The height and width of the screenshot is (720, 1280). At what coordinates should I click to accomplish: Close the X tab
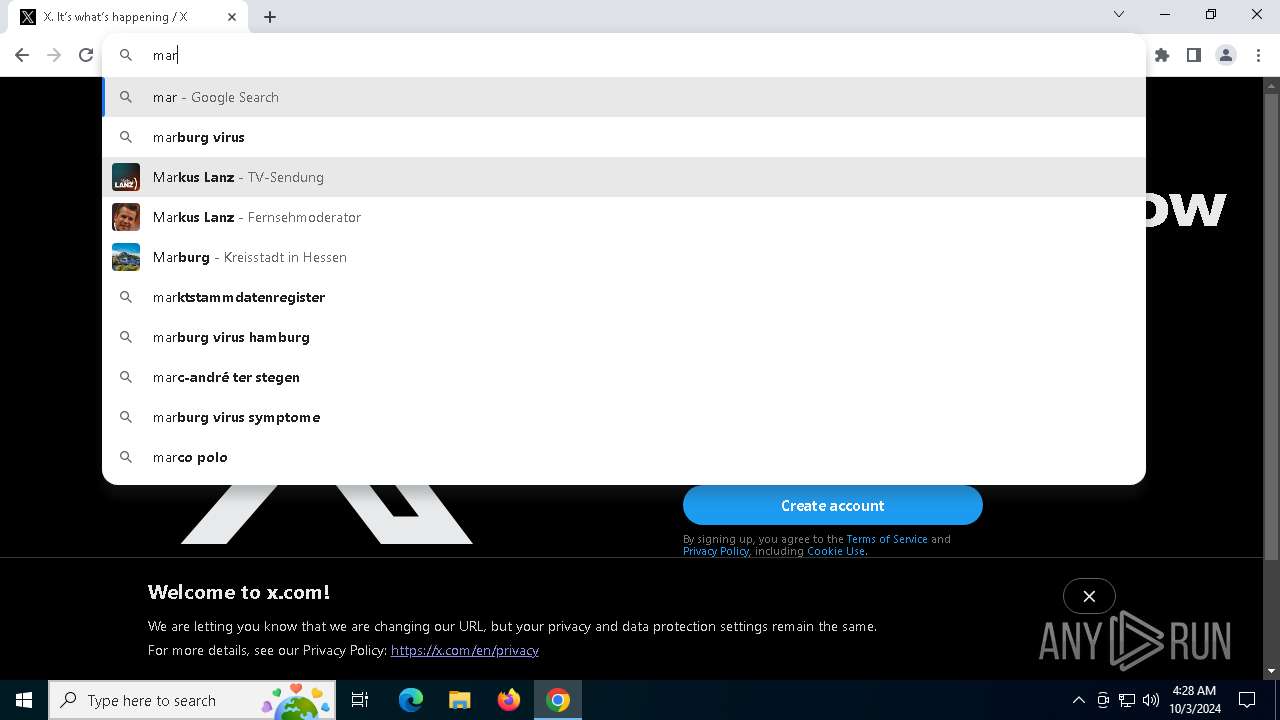click(232, 17)
